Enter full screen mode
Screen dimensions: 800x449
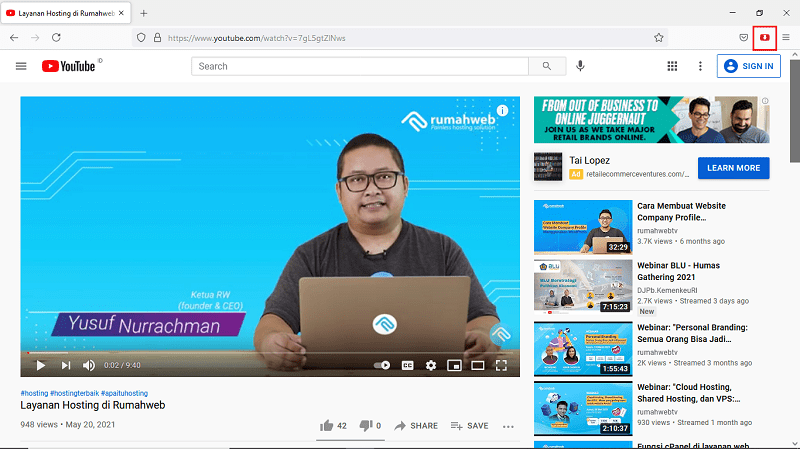[501, 365]
